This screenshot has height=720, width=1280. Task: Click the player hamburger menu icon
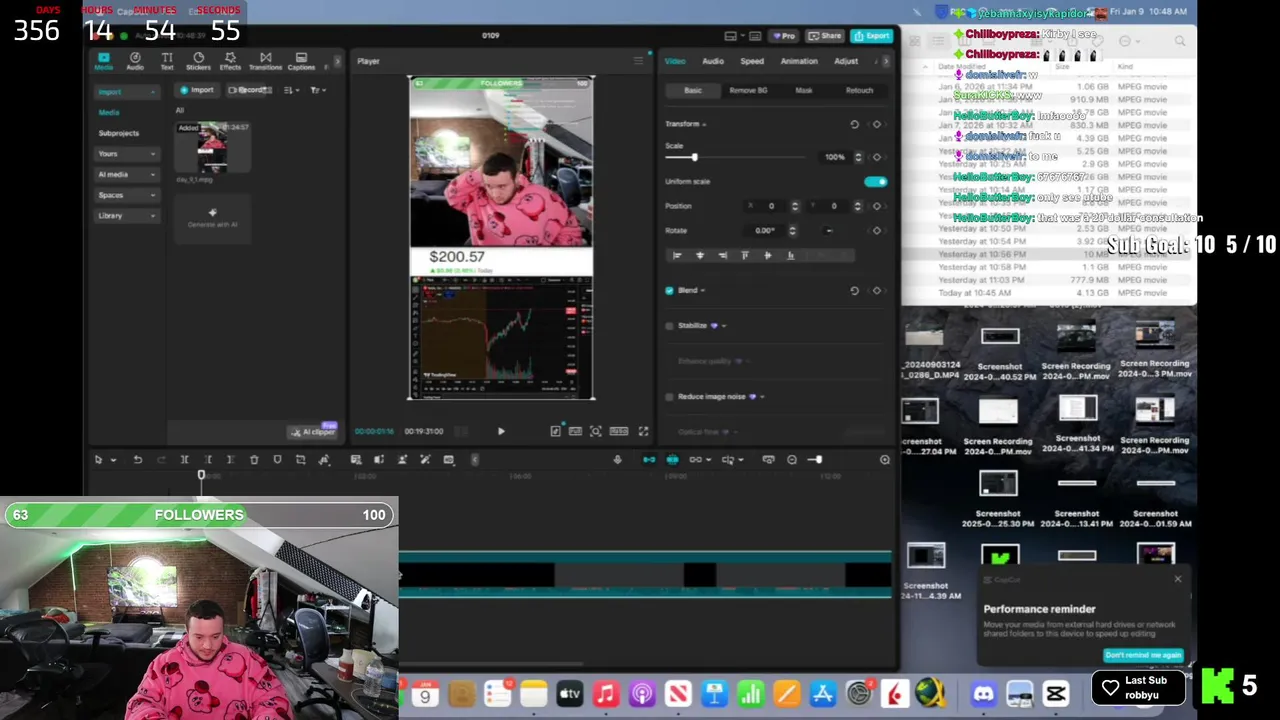click(638, 61)
